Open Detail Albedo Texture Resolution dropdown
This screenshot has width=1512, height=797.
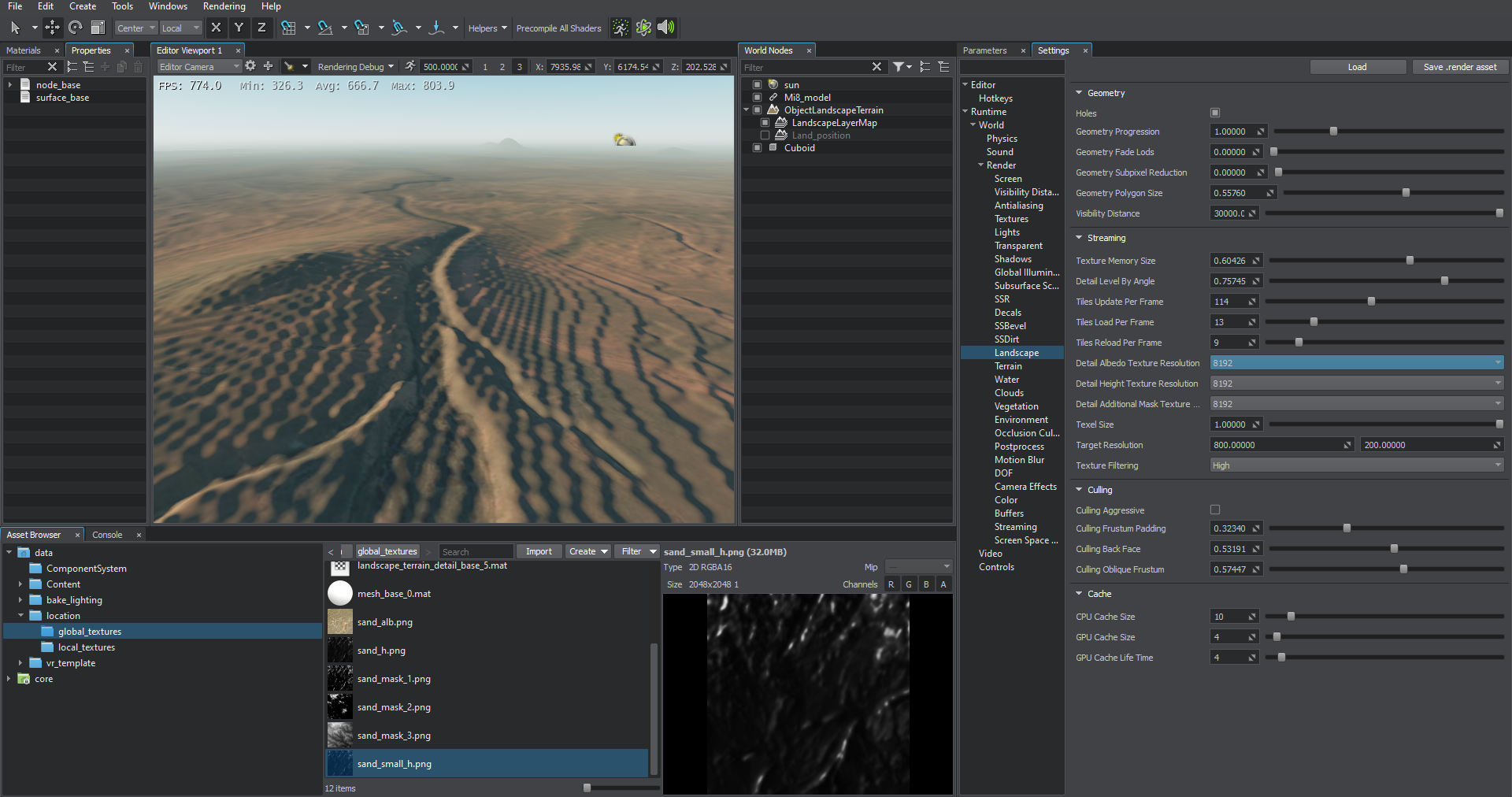(x=1357, y=362)
